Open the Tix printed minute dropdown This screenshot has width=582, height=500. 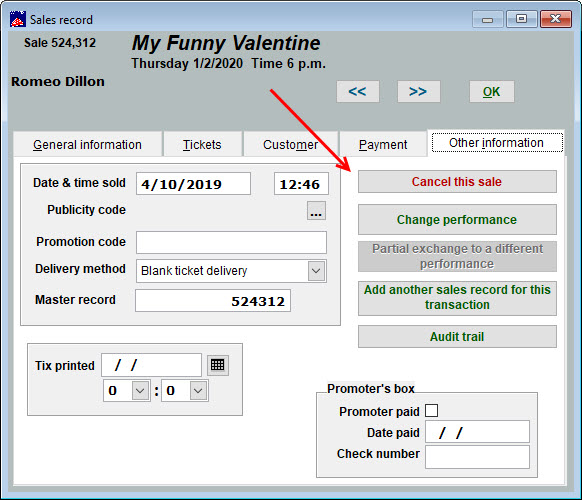point(198,390)
